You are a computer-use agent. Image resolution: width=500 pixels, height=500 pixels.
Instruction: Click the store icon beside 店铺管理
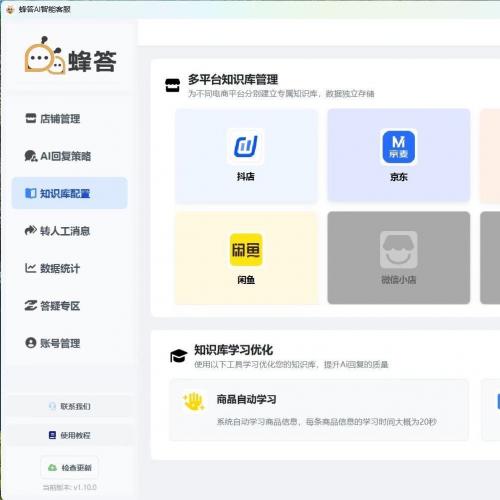click(31, 118)
